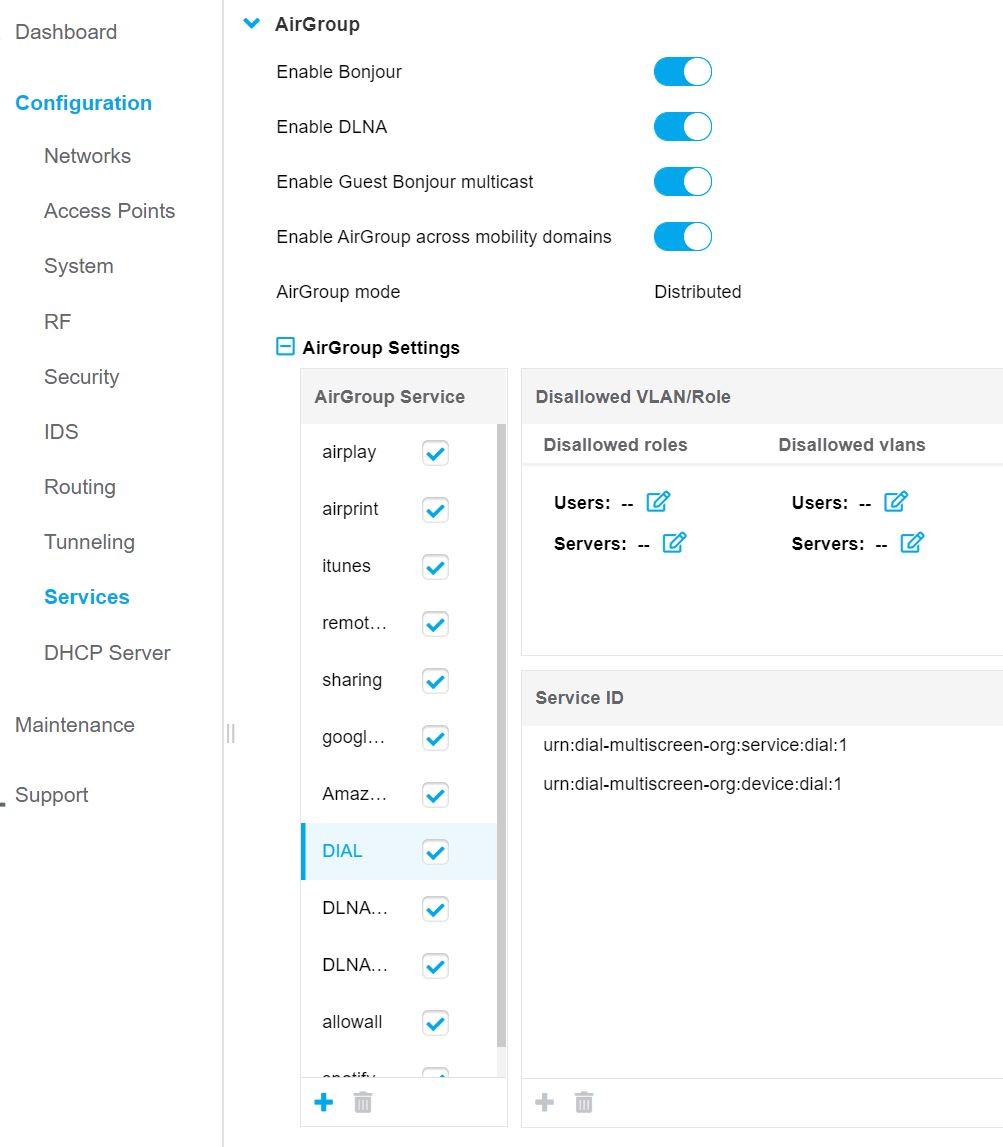1003x1147 pixels.
Task: Select itunes service row
Action: (399, 566)
